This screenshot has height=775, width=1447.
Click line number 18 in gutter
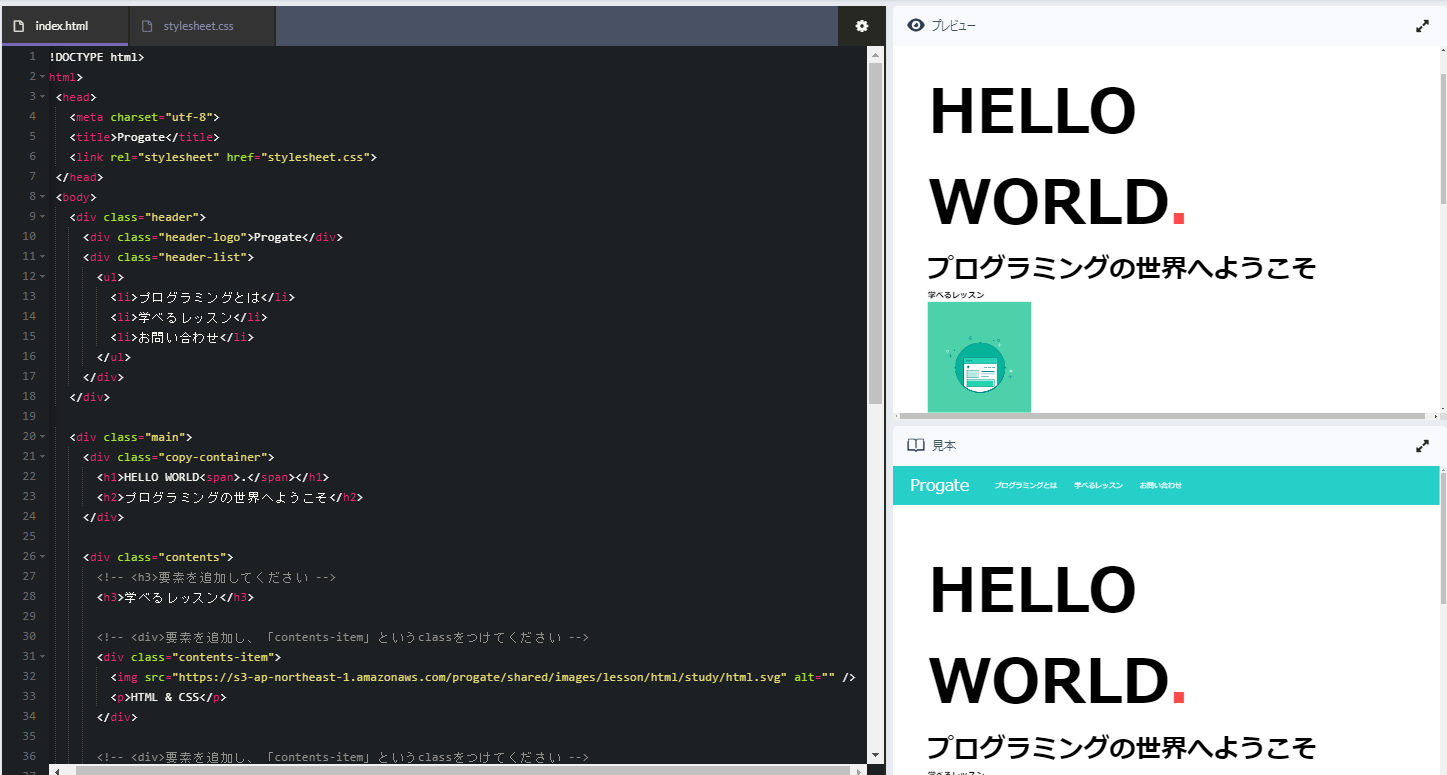29,397
